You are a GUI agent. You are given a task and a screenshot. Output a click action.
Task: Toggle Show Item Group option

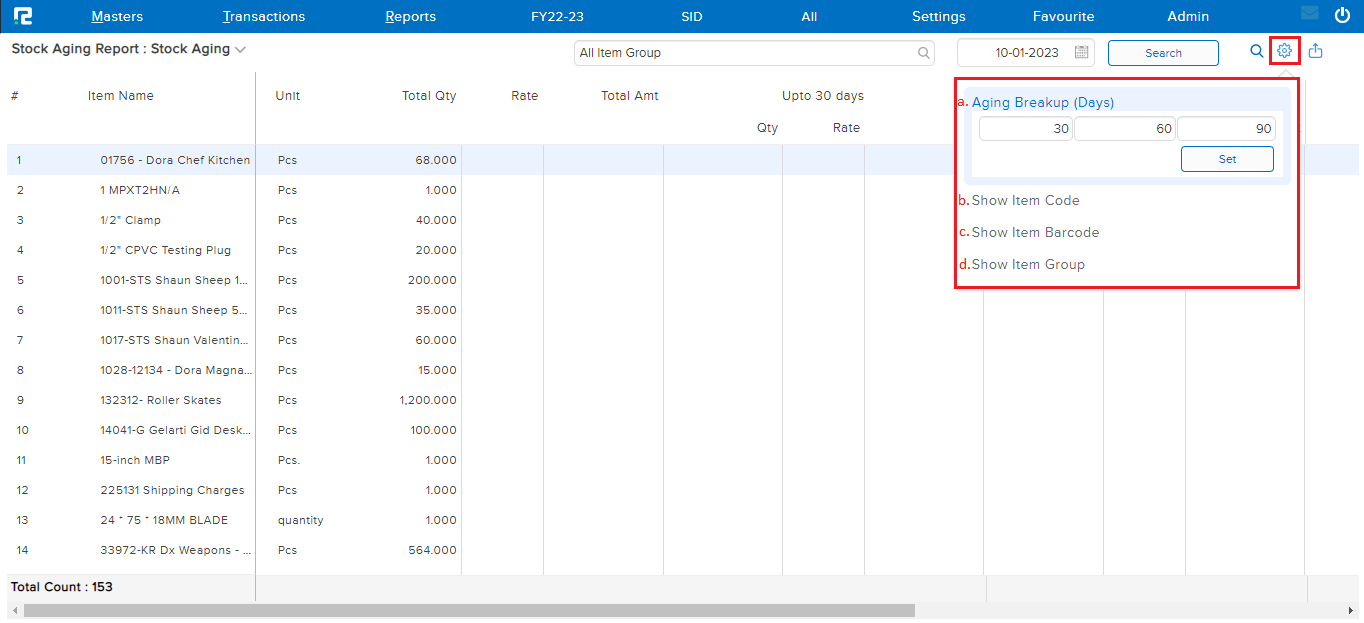[x=1028, y=264]
